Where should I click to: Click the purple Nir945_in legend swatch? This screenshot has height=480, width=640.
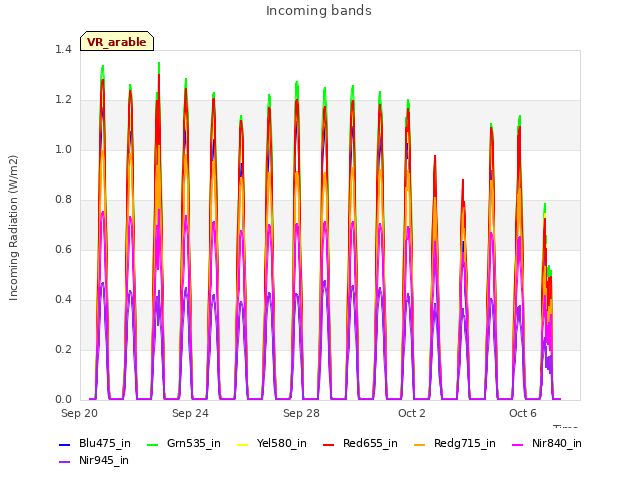[64, 462]
